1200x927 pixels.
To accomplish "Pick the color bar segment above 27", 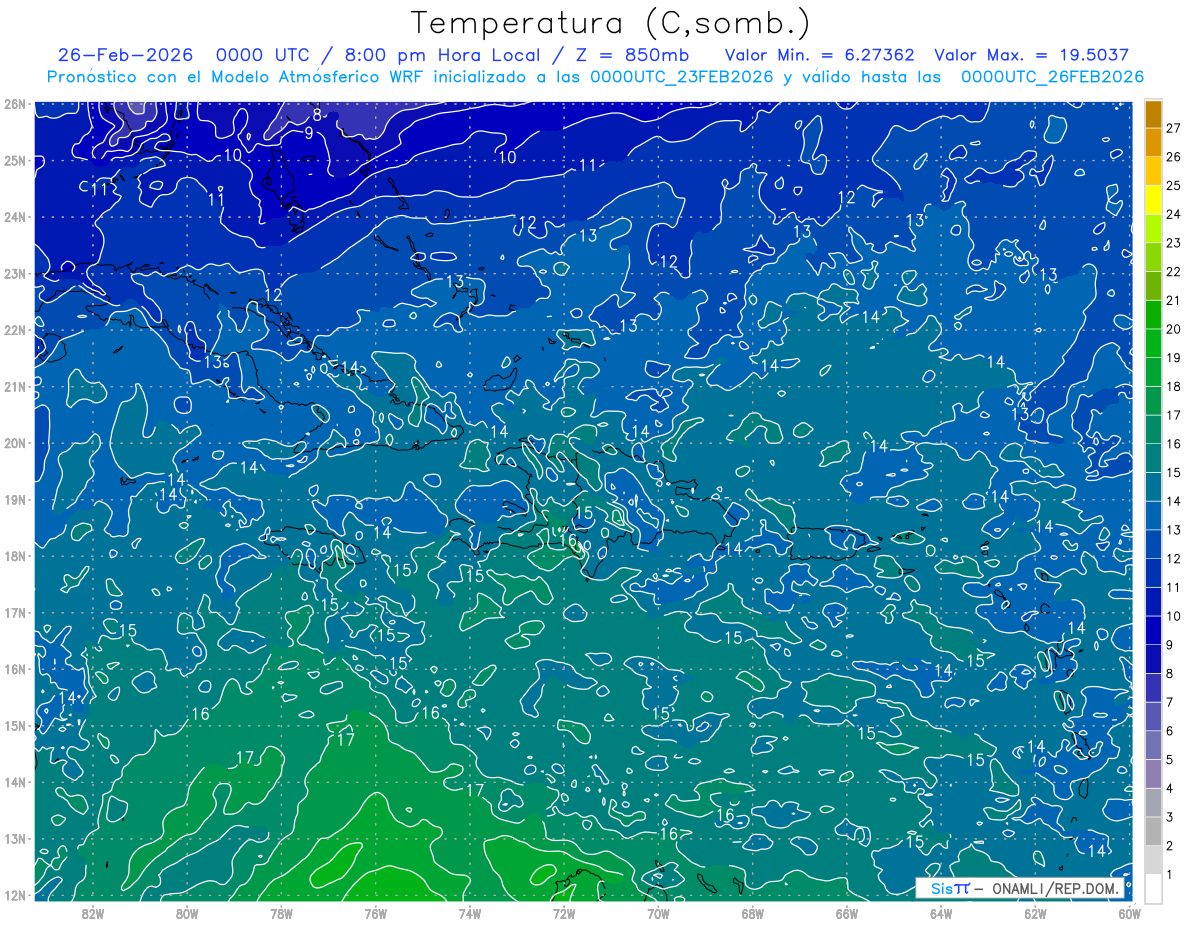I will (x=1153, y=114).
